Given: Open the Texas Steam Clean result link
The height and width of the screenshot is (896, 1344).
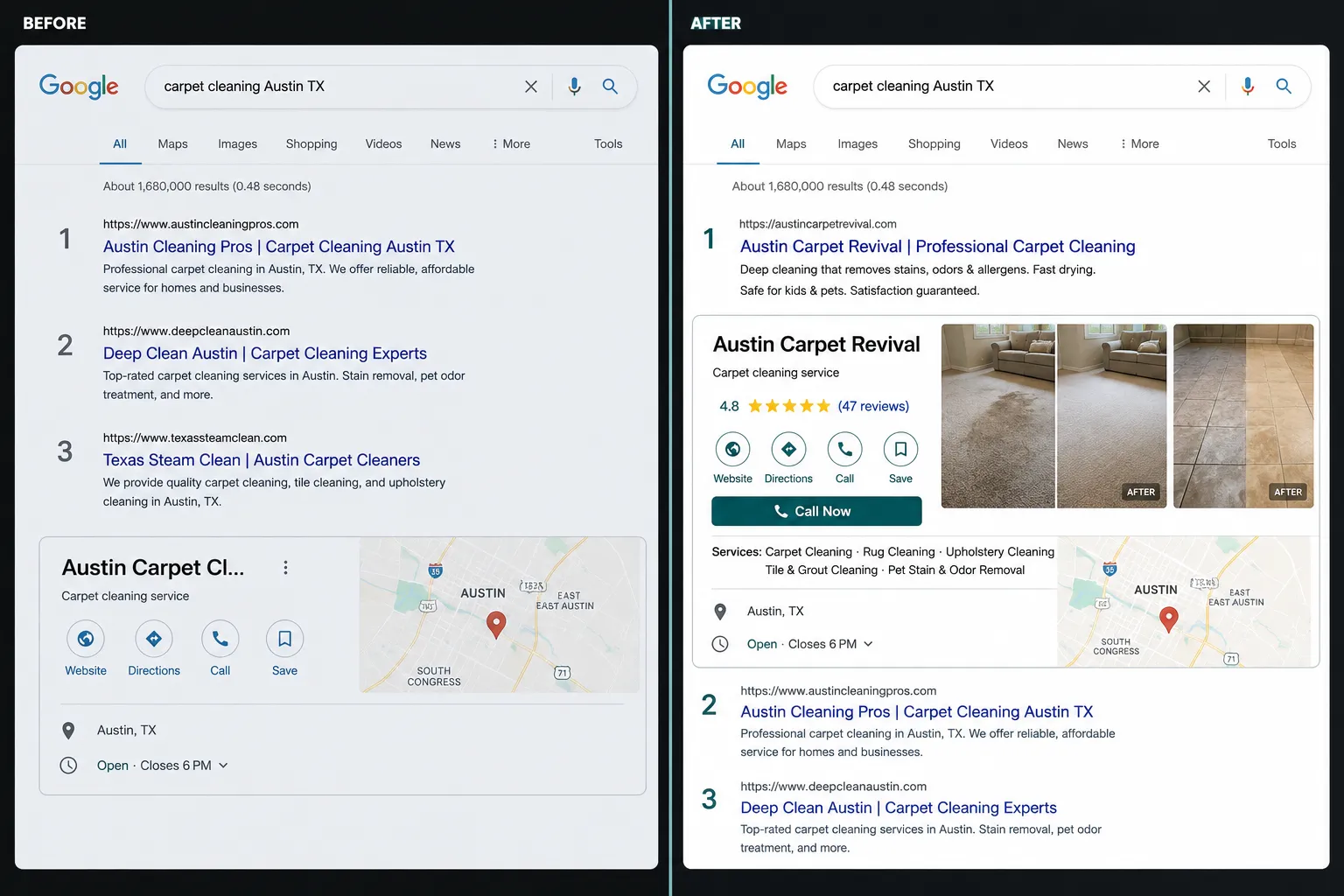Looking at the screenshot, I should pos(262,460).
